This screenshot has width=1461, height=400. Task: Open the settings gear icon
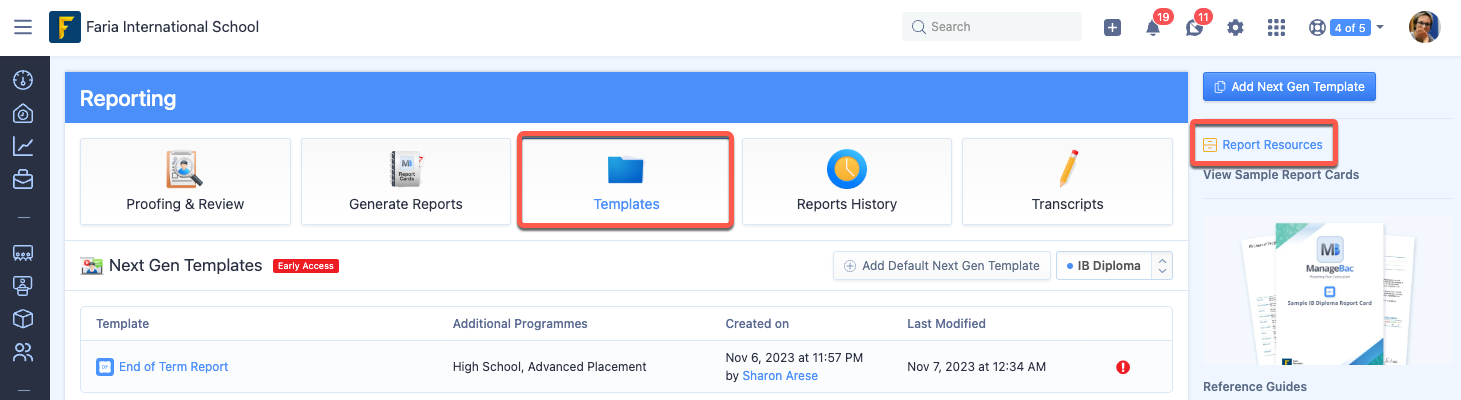pyautogui.click(x=1235, y=27)
